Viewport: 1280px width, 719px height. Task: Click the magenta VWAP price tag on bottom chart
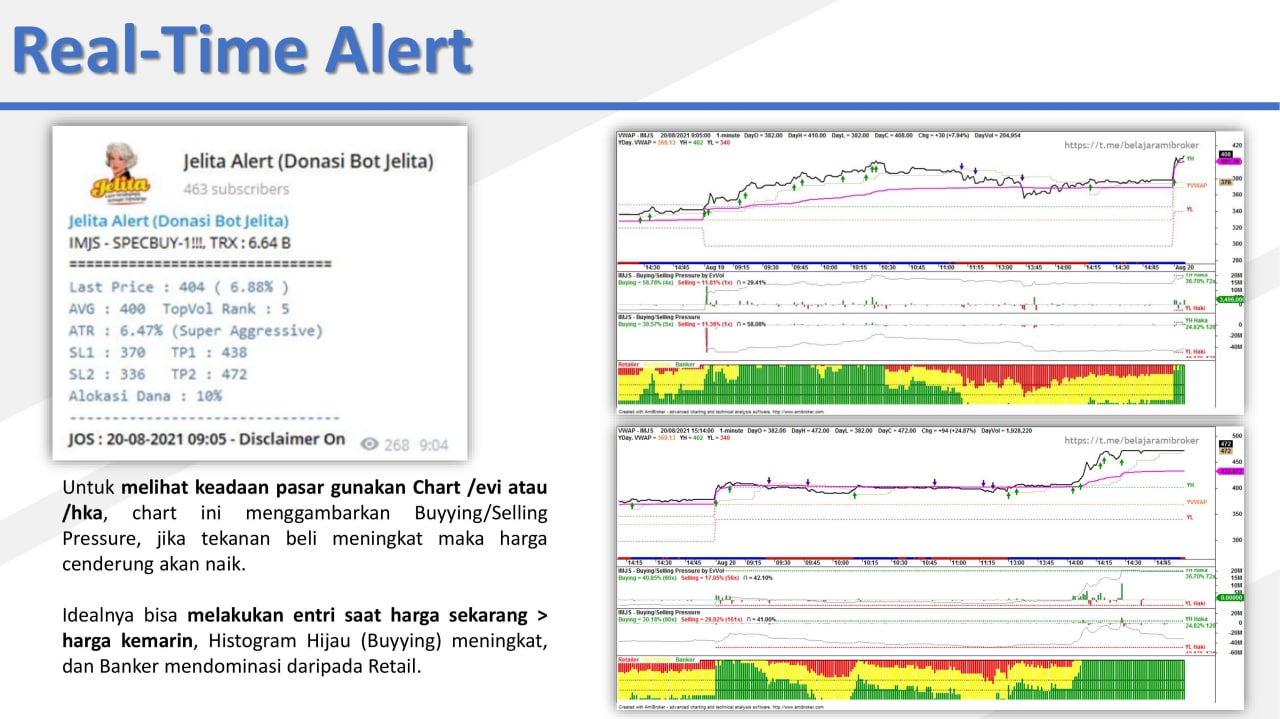1228,471
